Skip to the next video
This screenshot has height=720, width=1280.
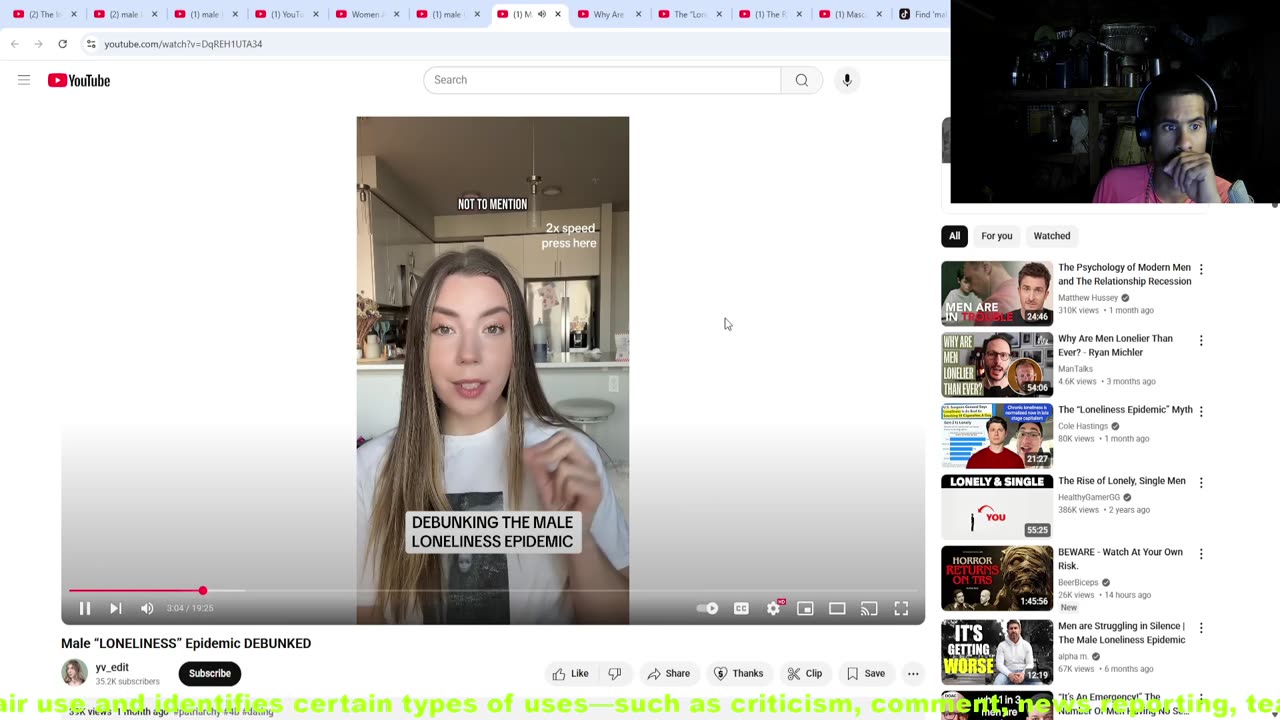116,608
